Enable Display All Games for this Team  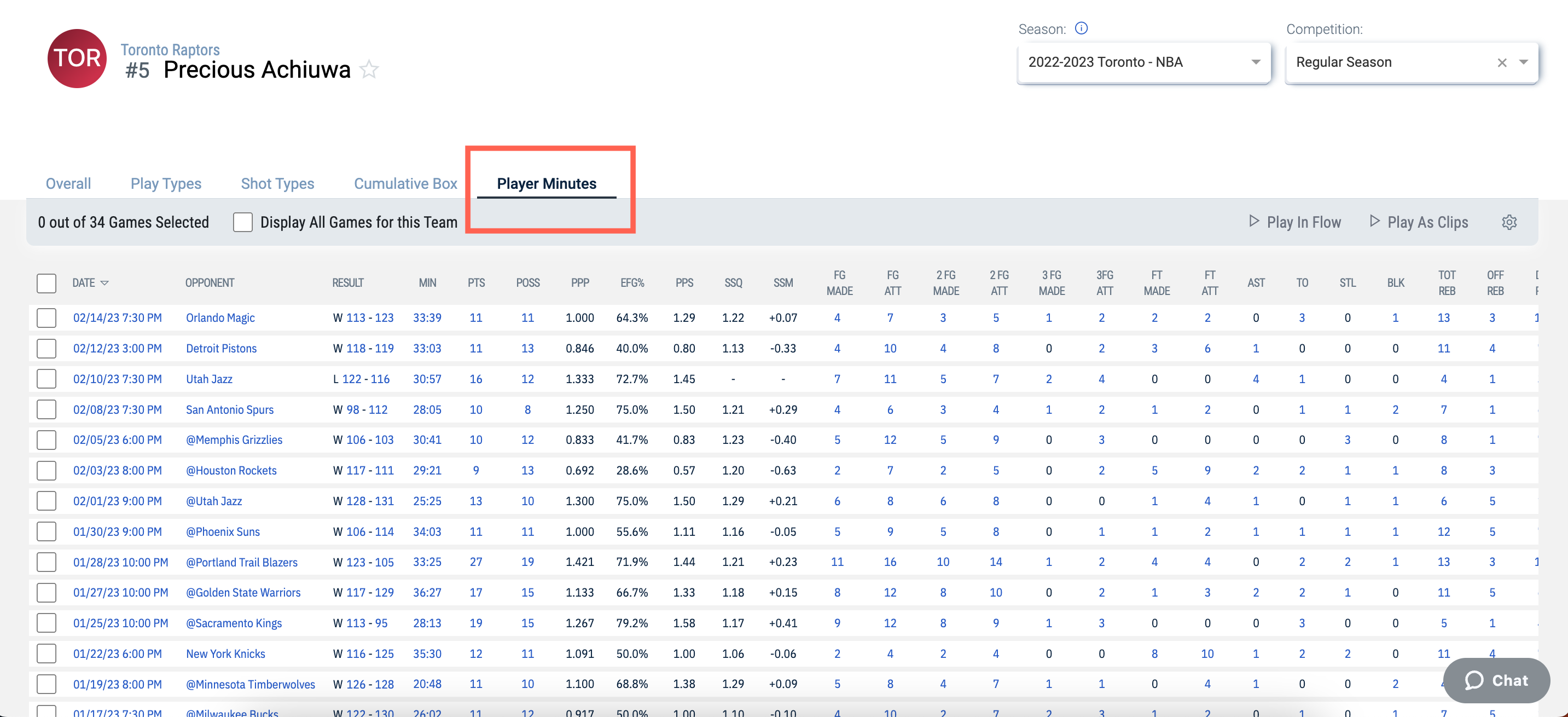[x=243, y=222]
